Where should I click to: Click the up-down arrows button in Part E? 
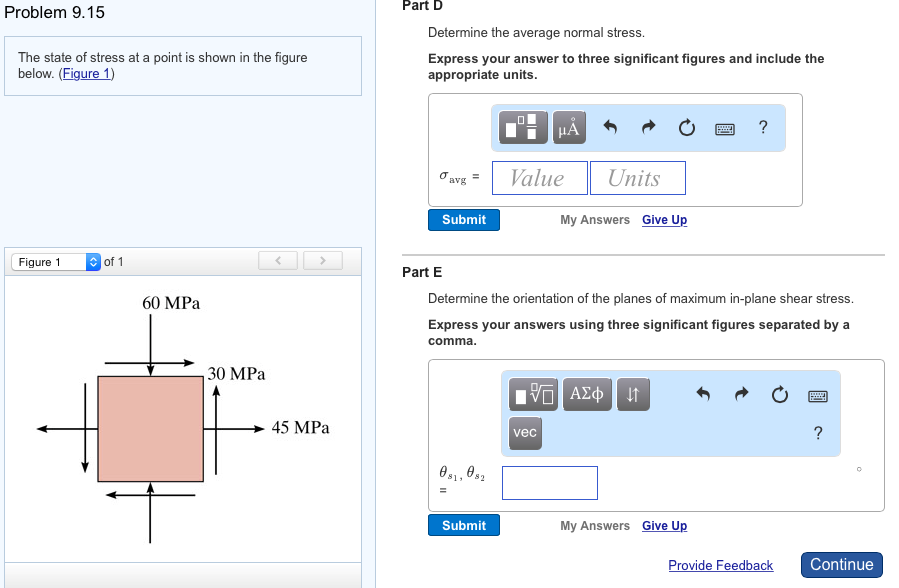[x=633, y=394]
